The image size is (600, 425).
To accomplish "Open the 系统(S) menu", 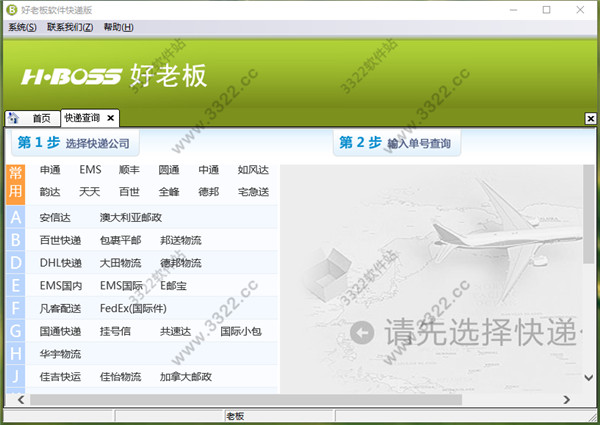I will click(x=22, y=27).
